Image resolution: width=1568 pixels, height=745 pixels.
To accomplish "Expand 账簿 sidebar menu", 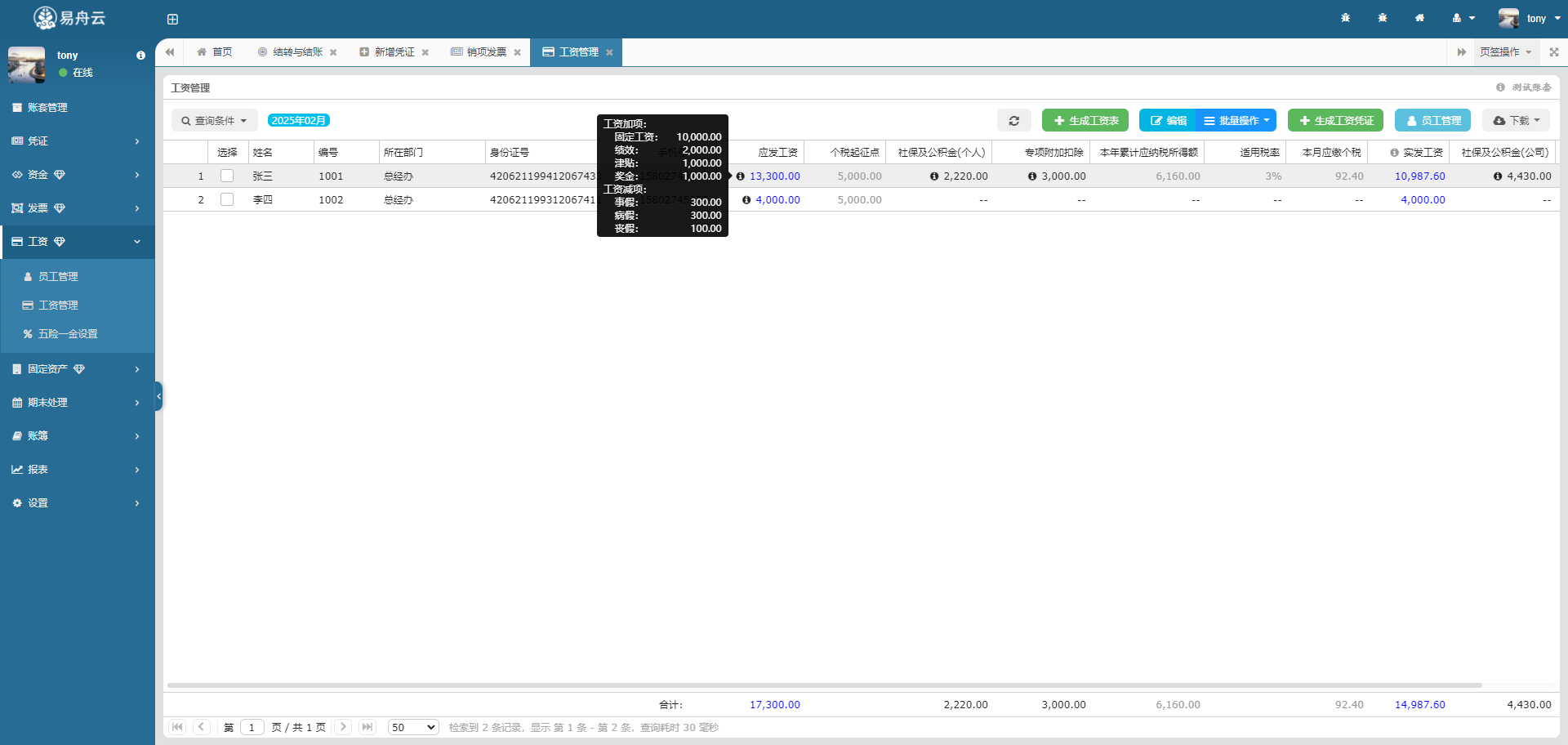I will coord(78,435).
